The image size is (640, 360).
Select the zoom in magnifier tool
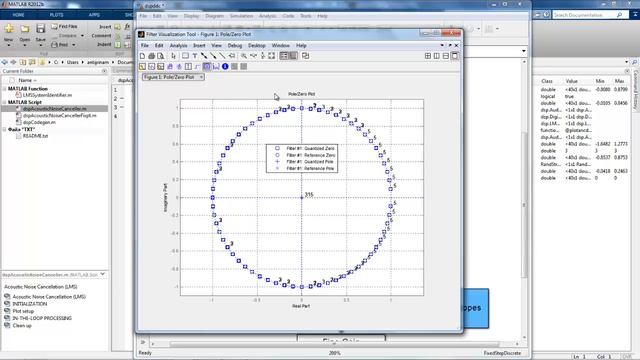(244, 56)
